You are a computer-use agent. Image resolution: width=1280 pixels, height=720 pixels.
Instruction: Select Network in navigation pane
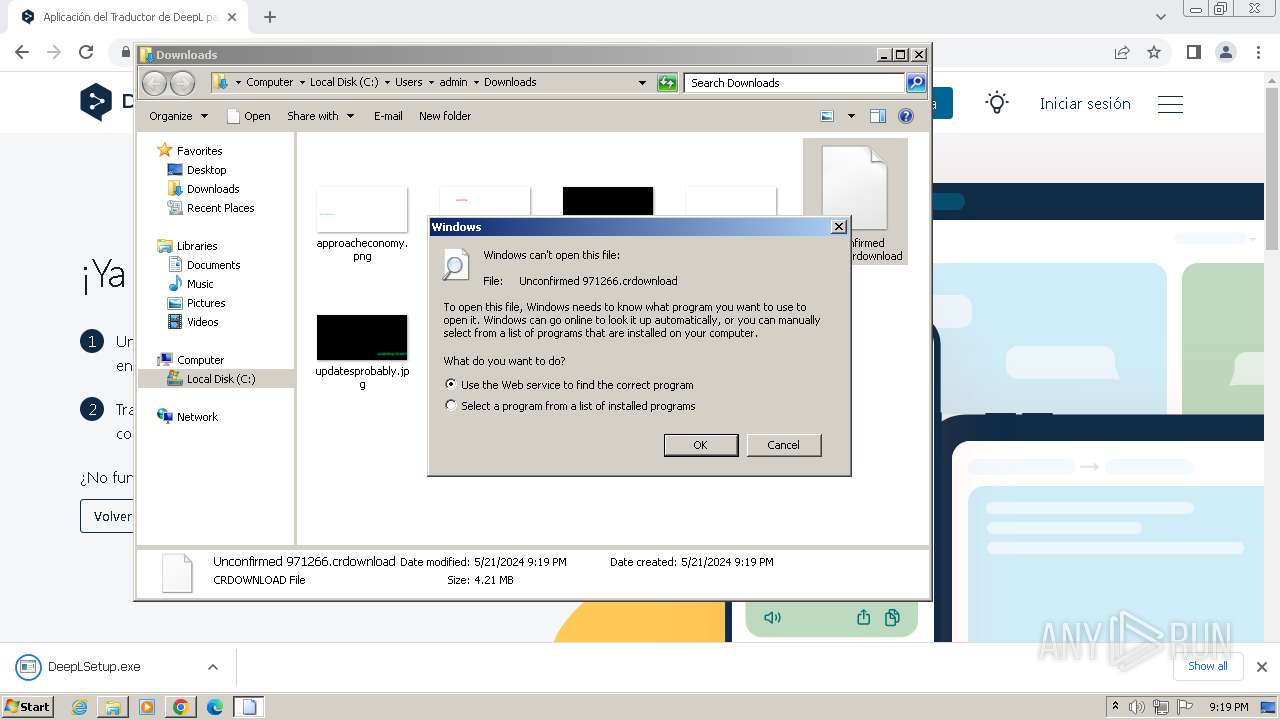pos(197,417)
